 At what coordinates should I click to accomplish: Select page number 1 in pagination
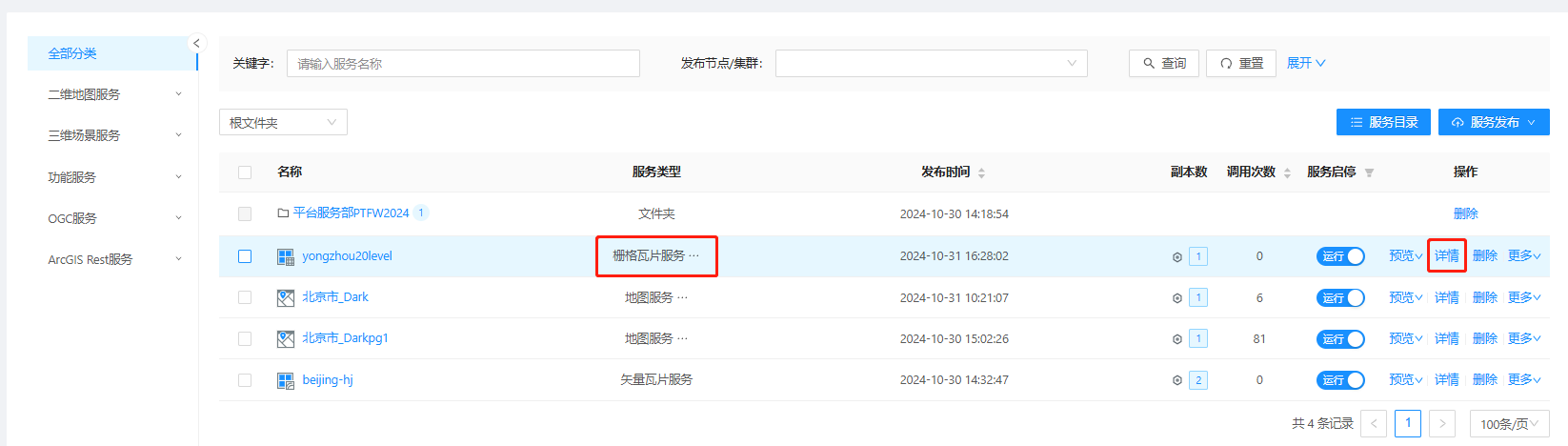(1408, 423)
